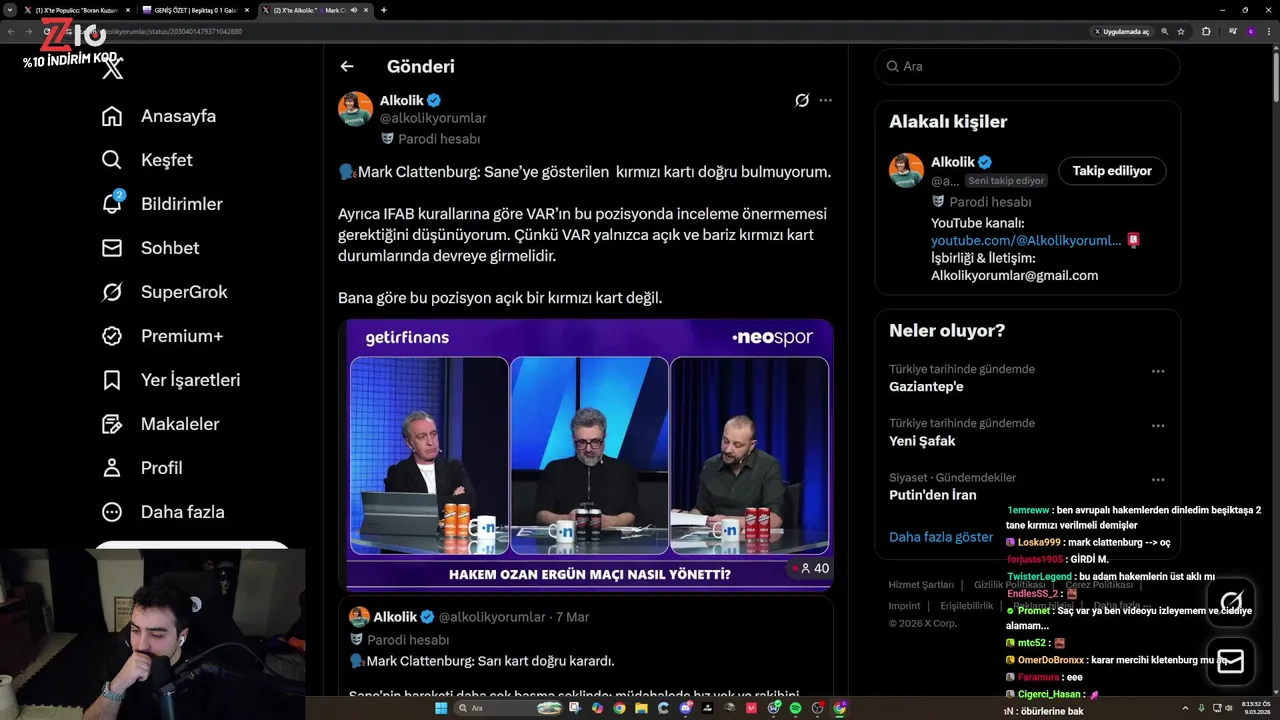Open Makaleler articles page
1280x720 pixels.
tap(161, 424)
